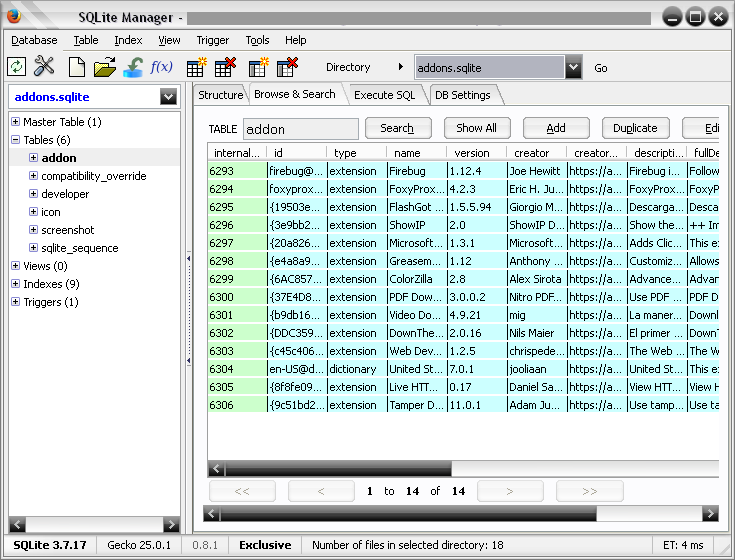The width and height of the screenshot is (735, 560).
Task: Click the Drop Column icon with red X
Action: [287, 67]
